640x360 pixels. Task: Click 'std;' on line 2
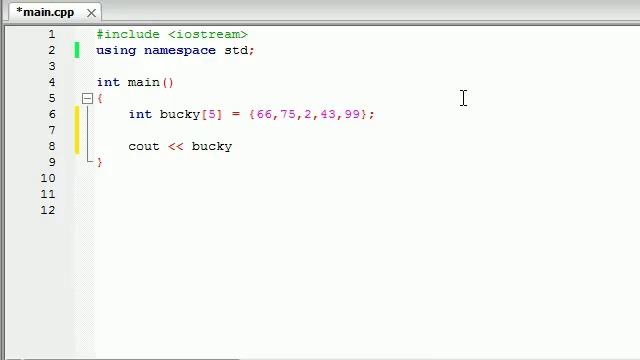tap(240, 51)
